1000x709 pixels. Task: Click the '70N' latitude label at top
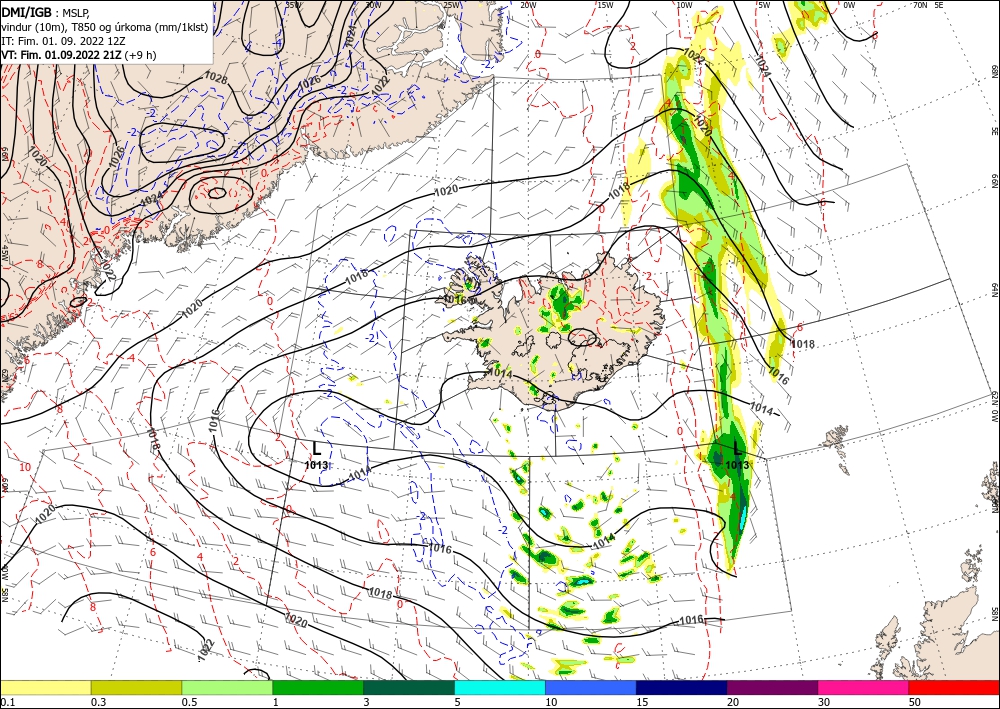[920, 5]
